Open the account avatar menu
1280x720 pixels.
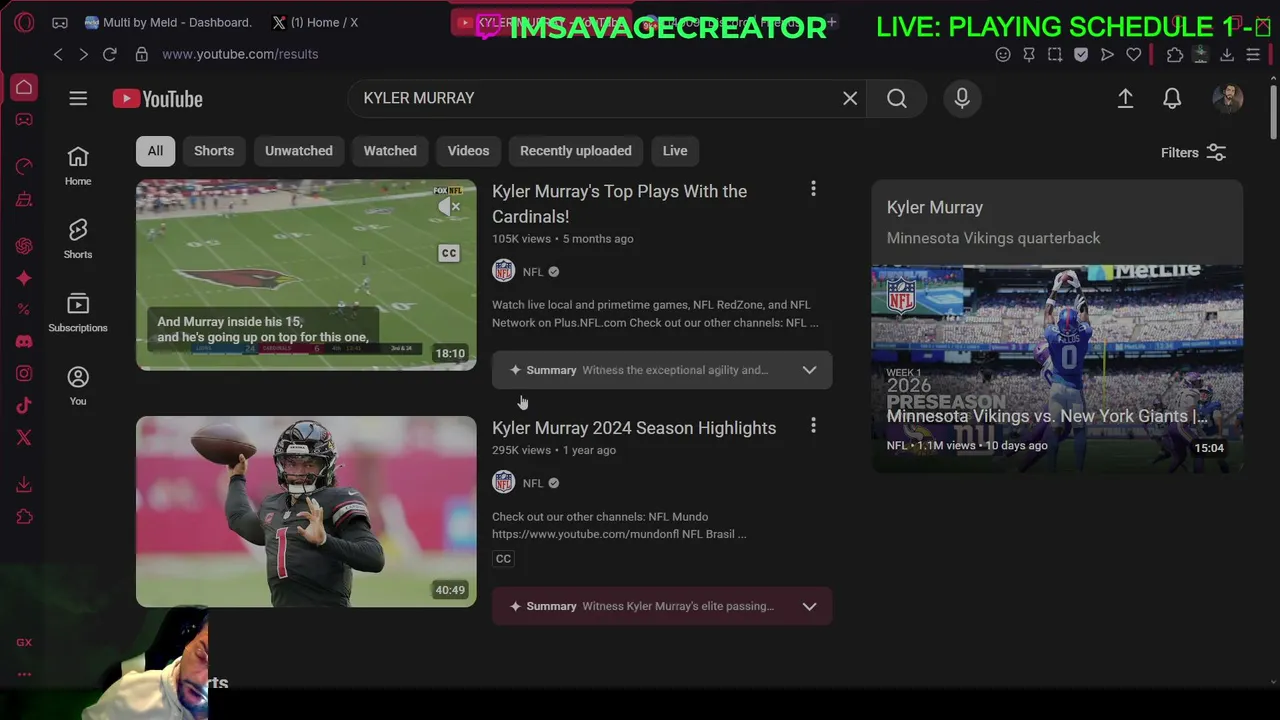(1228, 98)
